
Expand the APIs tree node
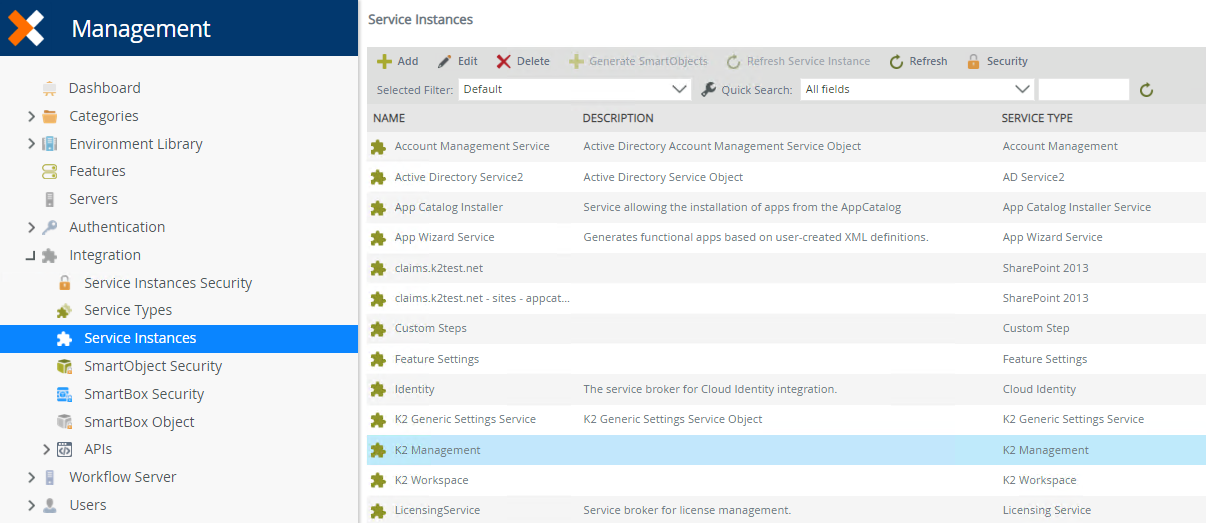click(x=46, y=450)
